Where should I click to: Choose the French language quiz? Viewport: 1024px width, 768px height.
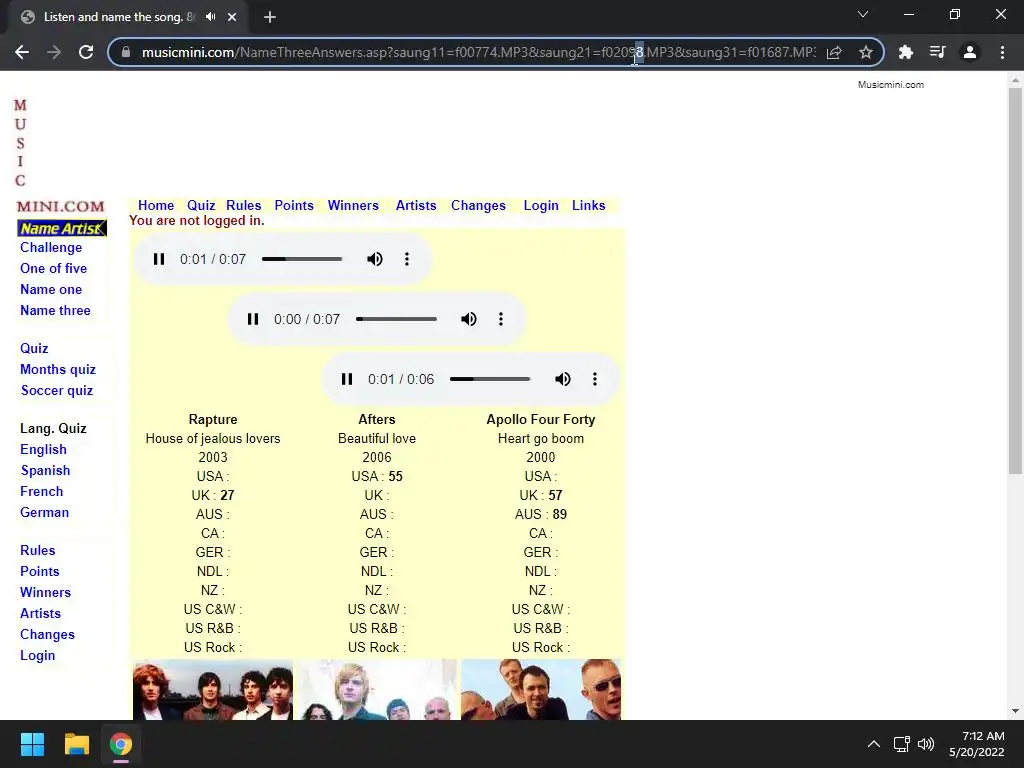coord(41,491)
